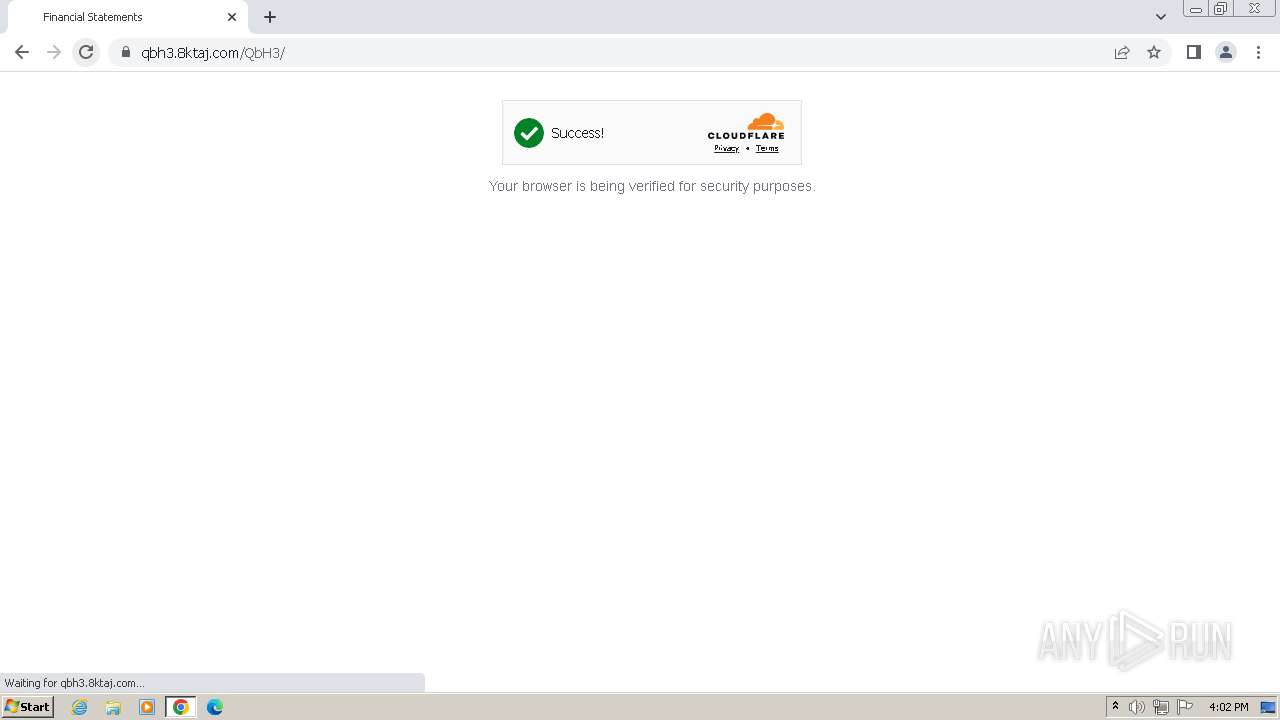Show hidden system tray icons
Screen dimensions: 1280x720
pos(1115,707)
